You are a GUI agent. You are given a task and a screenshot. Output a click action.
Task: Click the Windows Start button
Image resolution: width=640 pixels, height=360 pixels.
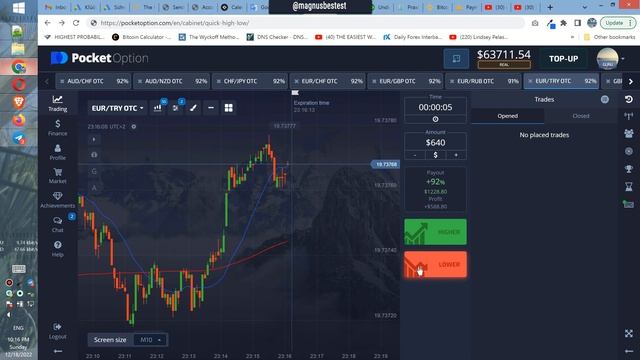coord(19,8)
